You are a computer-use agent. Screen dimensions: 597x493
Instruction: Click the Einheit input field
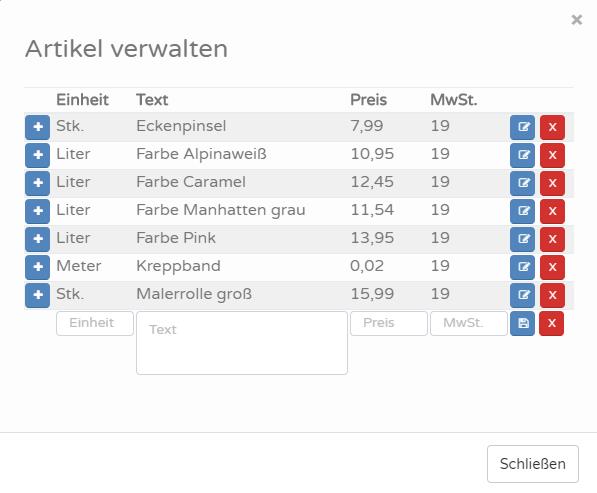pyautogui.click(x=95, y=324)
